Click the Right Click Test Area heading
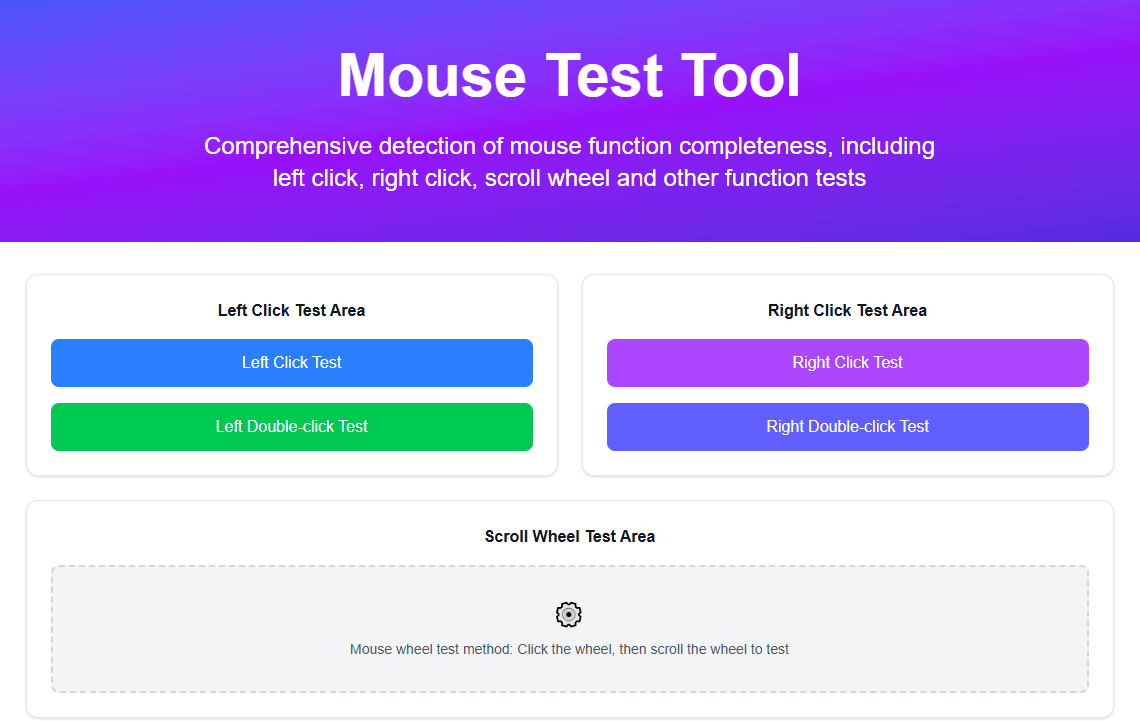 coord(848,310)
